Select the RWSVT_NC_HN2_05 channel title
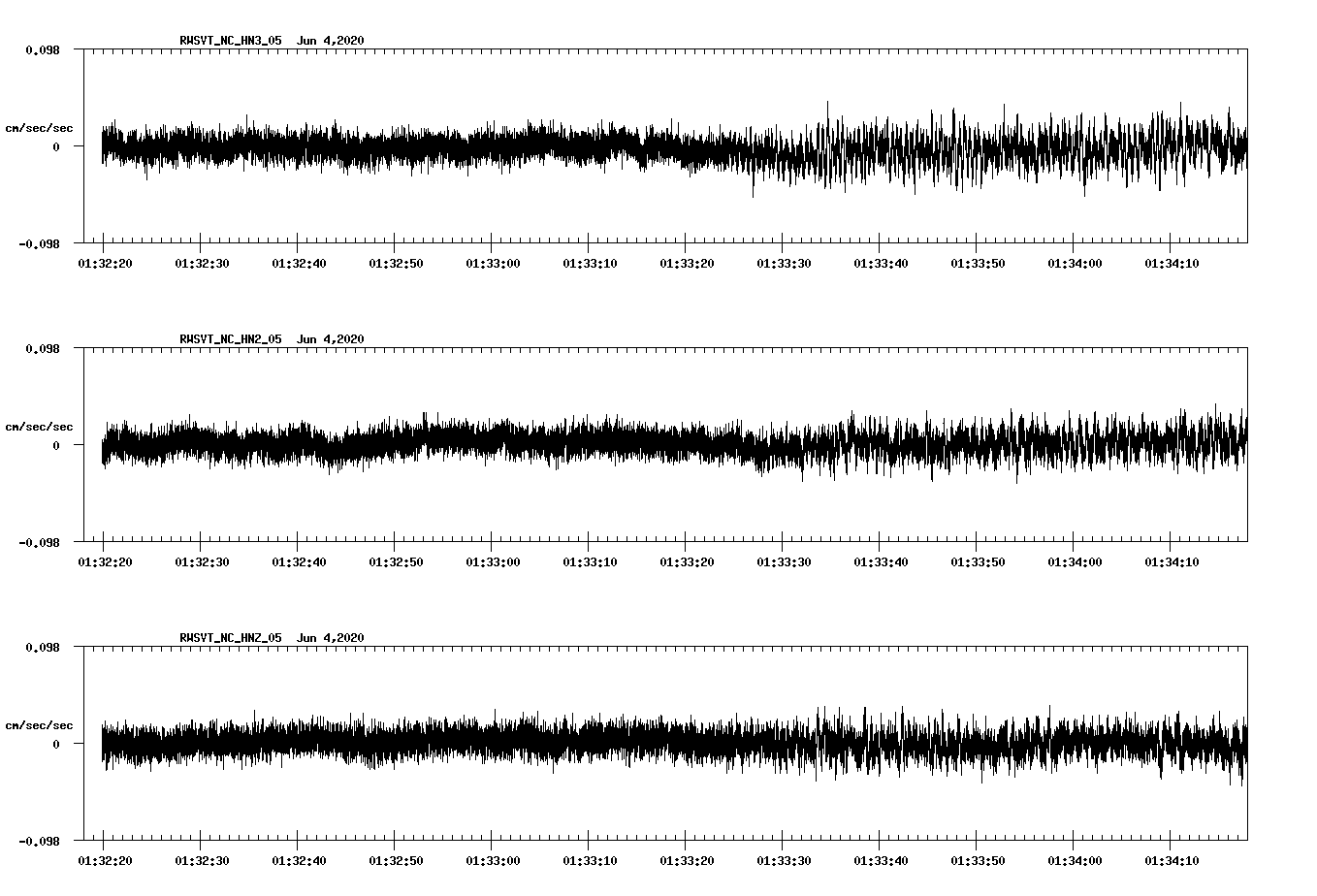The width and height of the screenshot is (1317, 896). pos(231,339)
